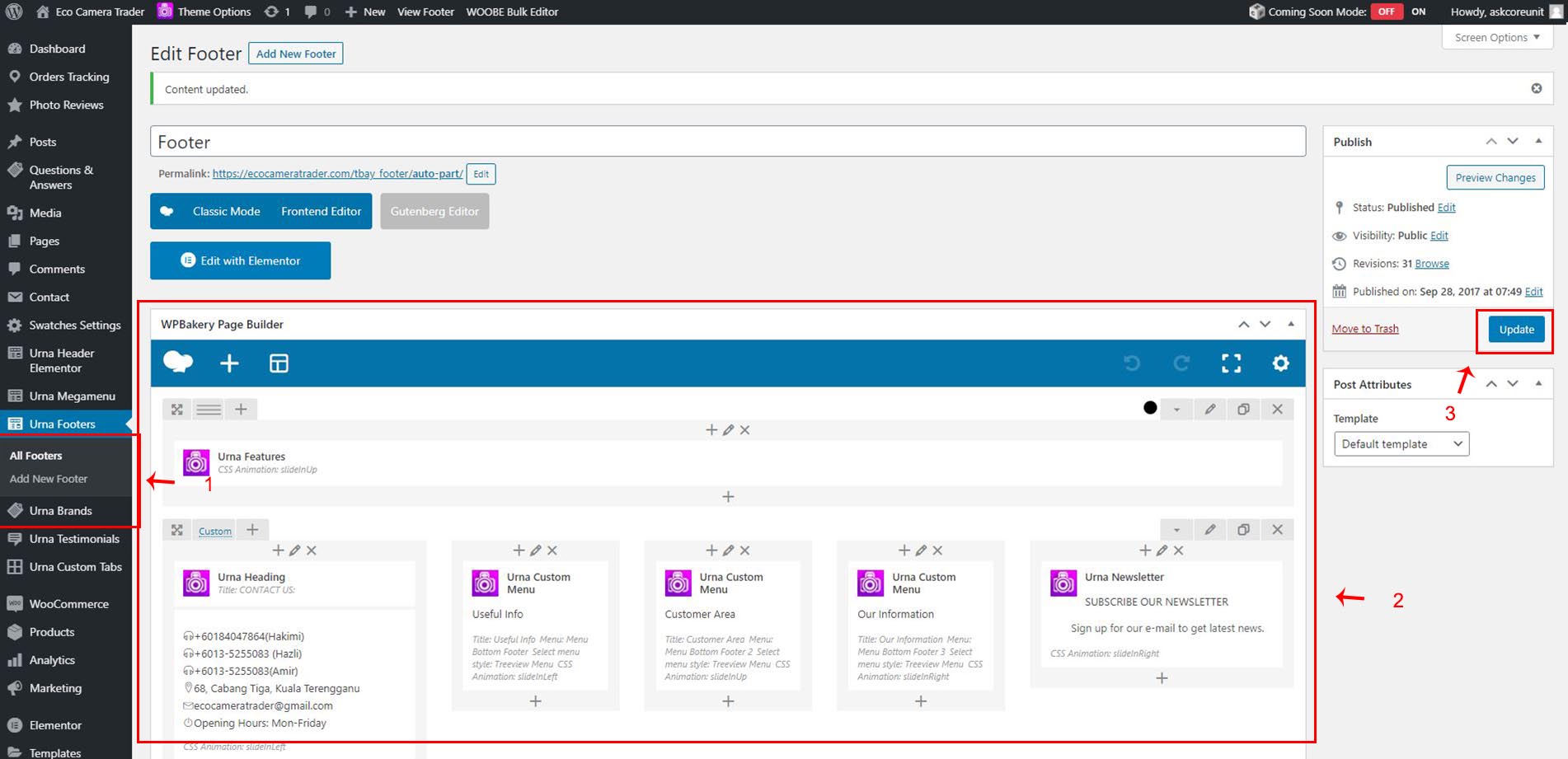Click the redo arrow in WPBakery toolbar
1568x759 pixels.
[x=1181, y=363]
